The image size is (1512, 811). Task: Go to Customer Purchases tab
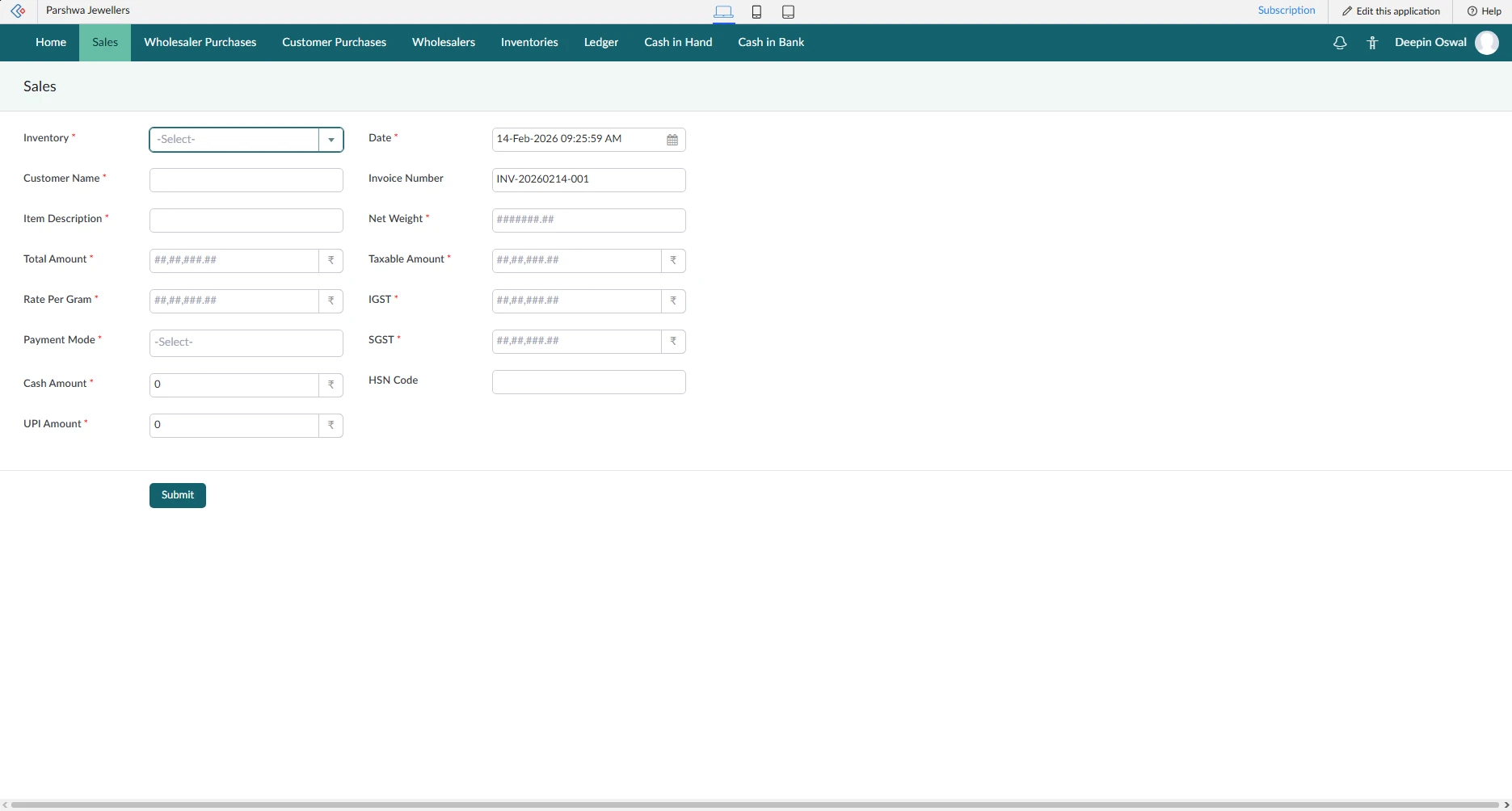(x=334, y=43)
